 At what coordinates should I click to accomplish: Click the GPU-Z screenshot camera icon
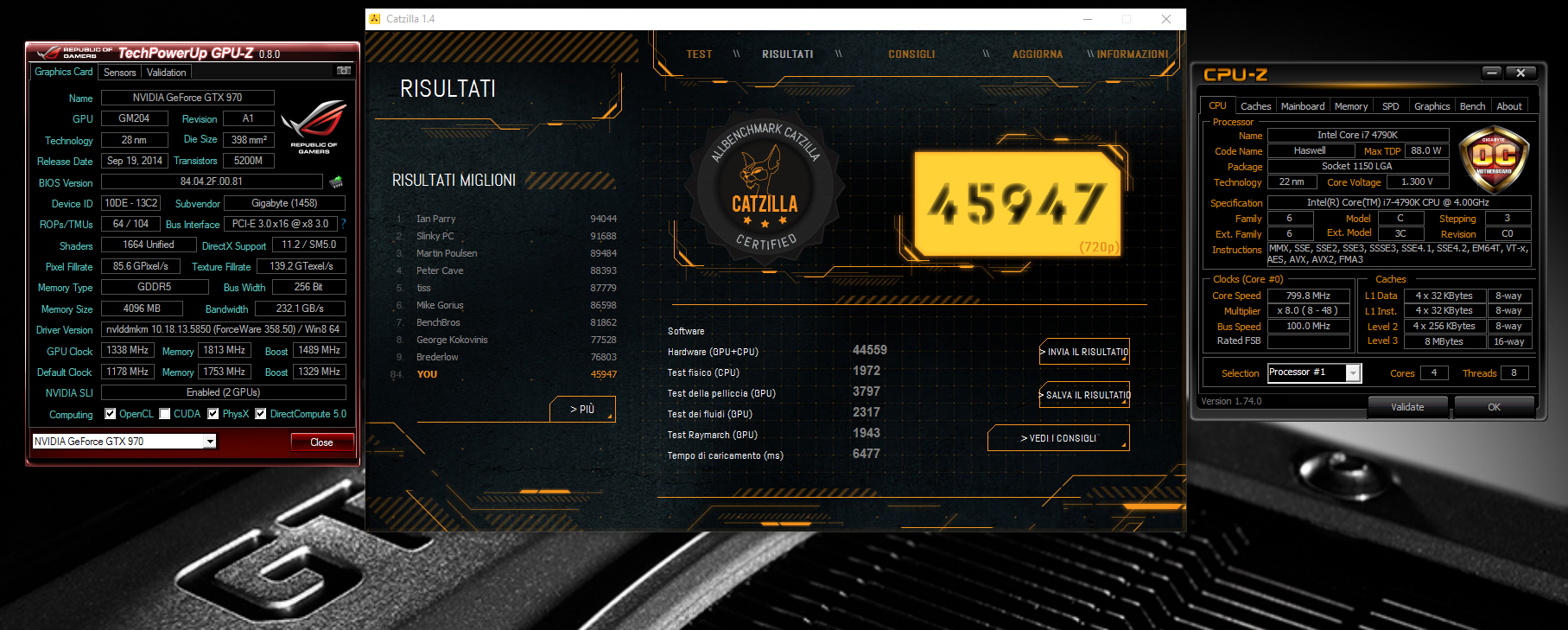(344, 71)
